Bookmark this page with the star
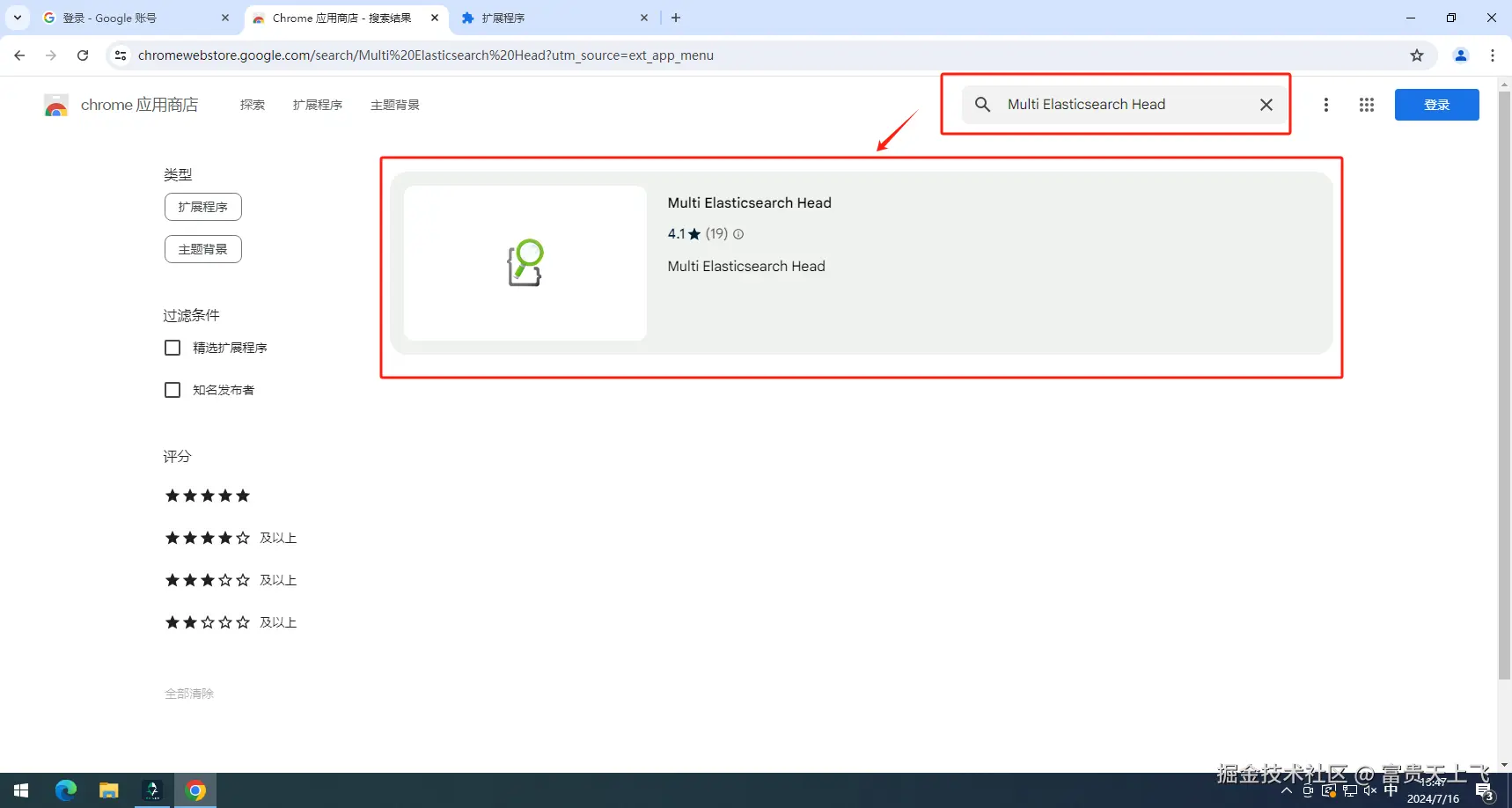Screen dimensions: 1512x808 [1417, 55]
